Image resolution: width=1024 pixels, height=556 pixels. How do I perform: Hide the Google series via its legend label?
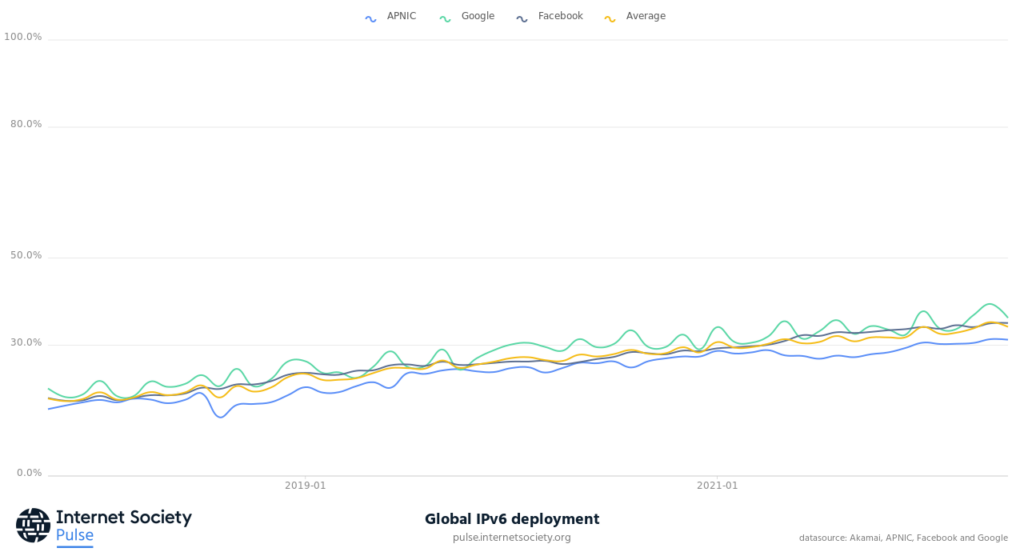coord(477,16)
